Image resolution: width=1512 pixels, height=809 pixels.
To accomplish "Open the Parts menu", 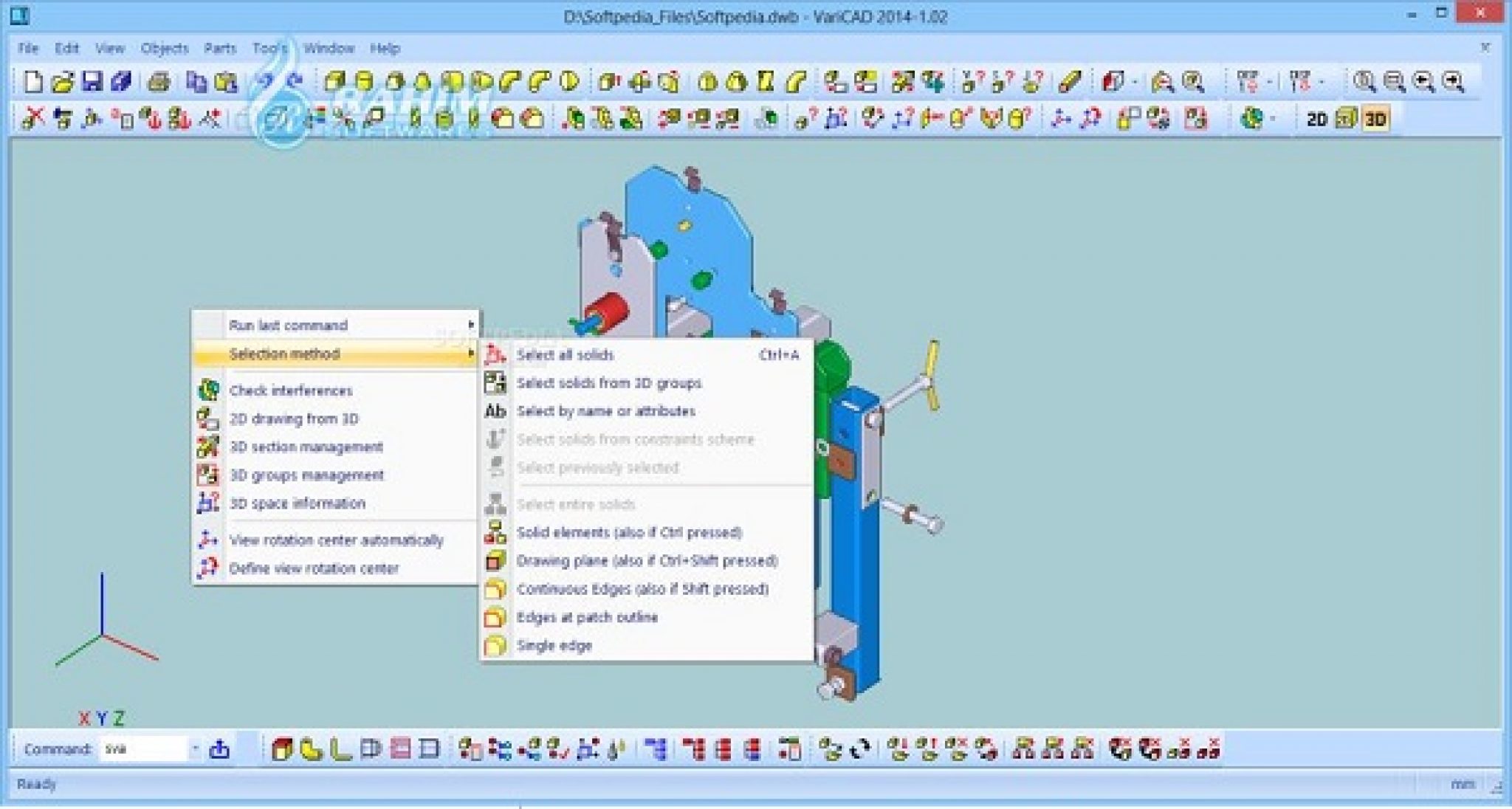I will tap(220, 49).
